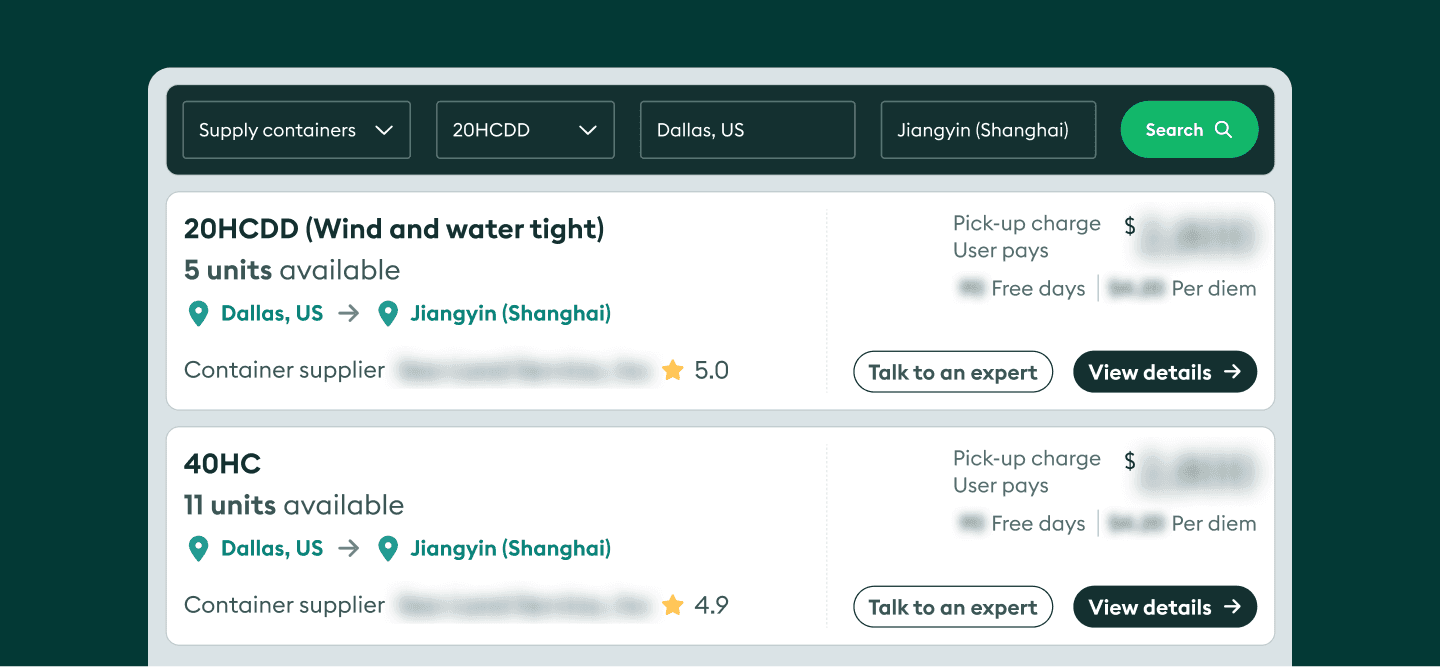Viewport: 1440px width, 667px height.
Task: Expand the 20HCDD container type dropdown
Action: click(525, 130)
